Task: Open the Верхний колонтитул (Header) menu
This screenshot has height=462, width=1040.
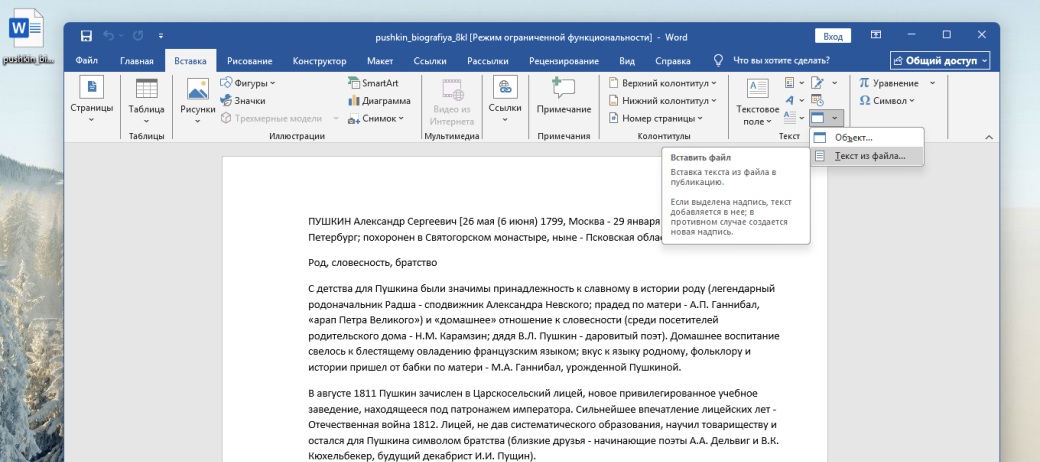Action: point(662,84)
